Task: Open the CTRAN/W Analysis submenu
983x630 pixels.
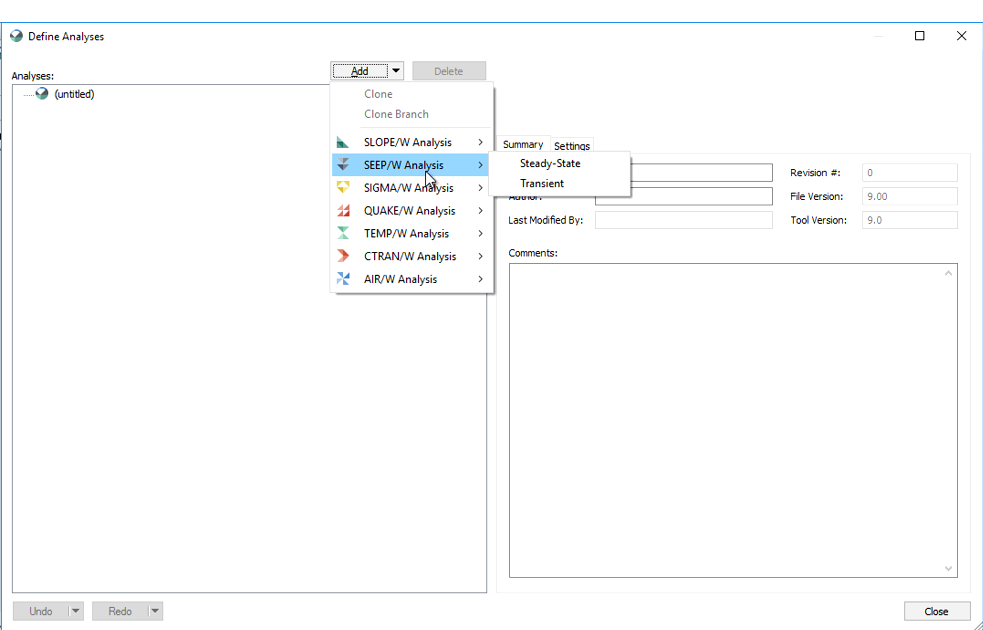Action: (x=412, y=256)
